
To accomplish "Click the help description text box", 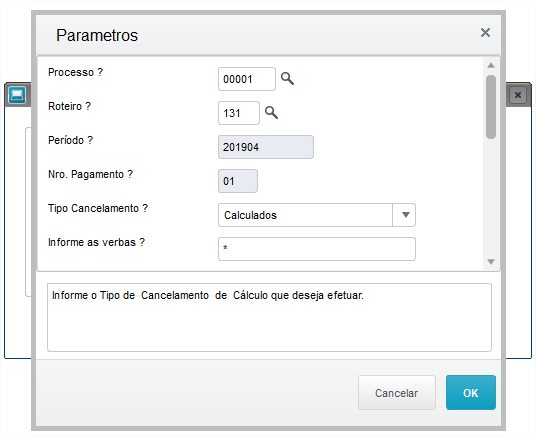I will (x=269, y=317).
